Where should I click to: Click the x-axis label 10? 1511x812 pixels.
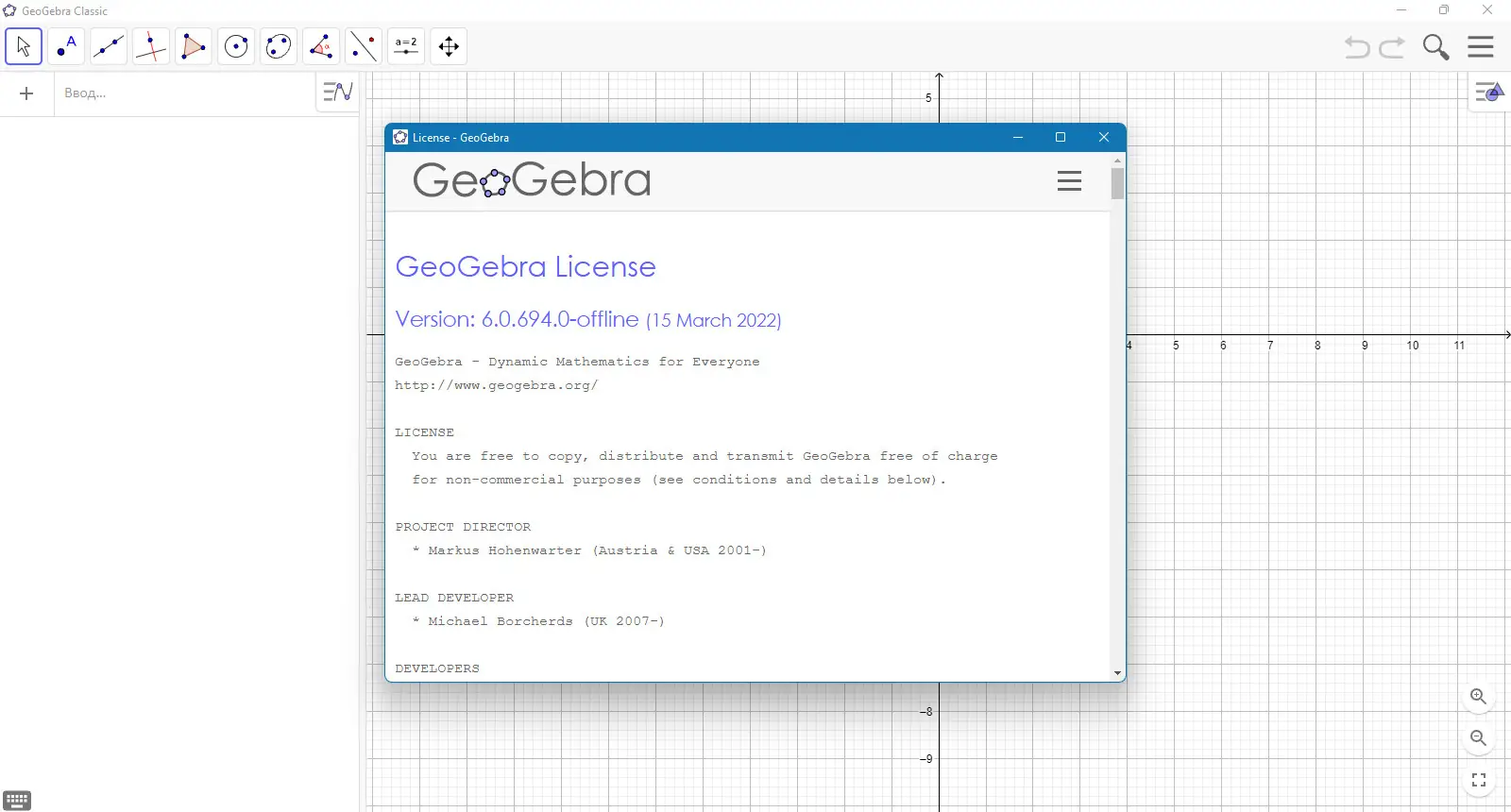(x=1413, y=346)
